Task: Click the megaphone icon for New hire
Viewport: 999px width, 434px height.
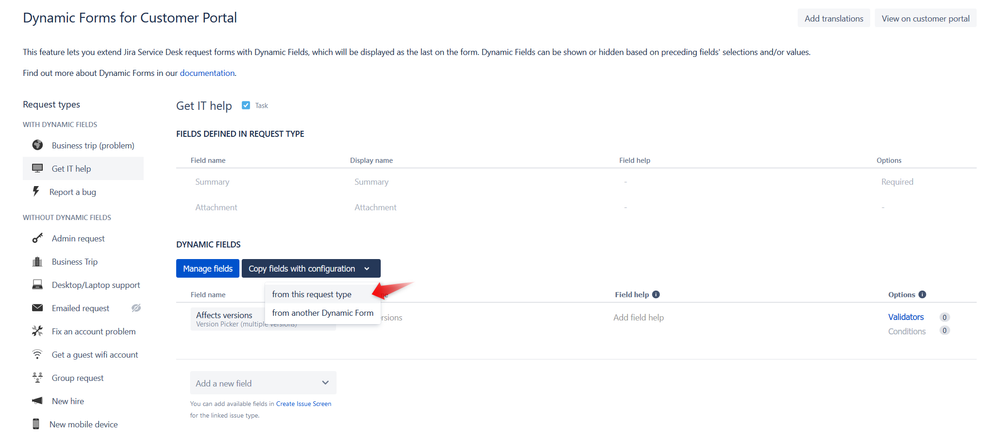Action: pos(37,401)
